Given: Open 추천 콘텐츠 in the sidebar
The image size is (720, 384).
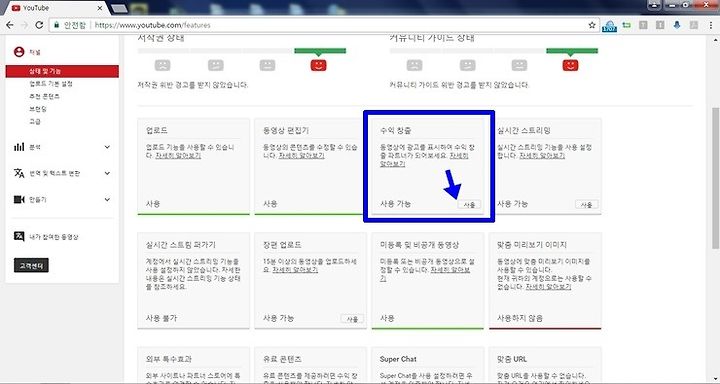Looking at the screenshot, I should pos(44,97).
